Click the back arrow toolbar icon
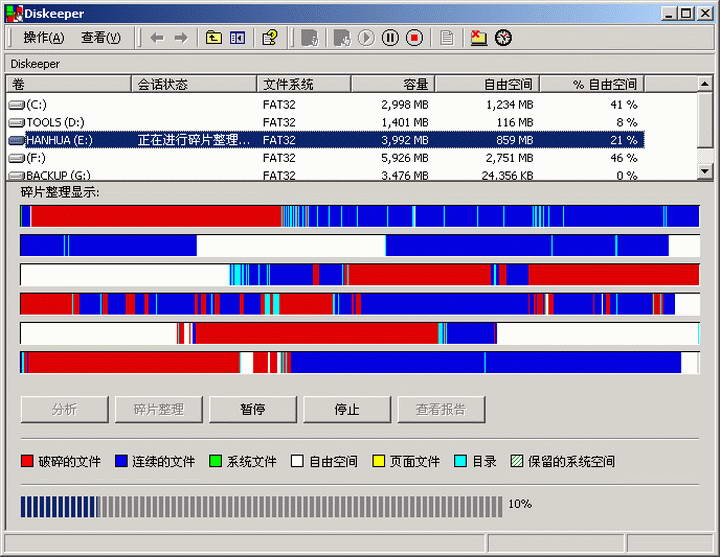The height and width of the screenshot is (557, 720). point(157,38)
